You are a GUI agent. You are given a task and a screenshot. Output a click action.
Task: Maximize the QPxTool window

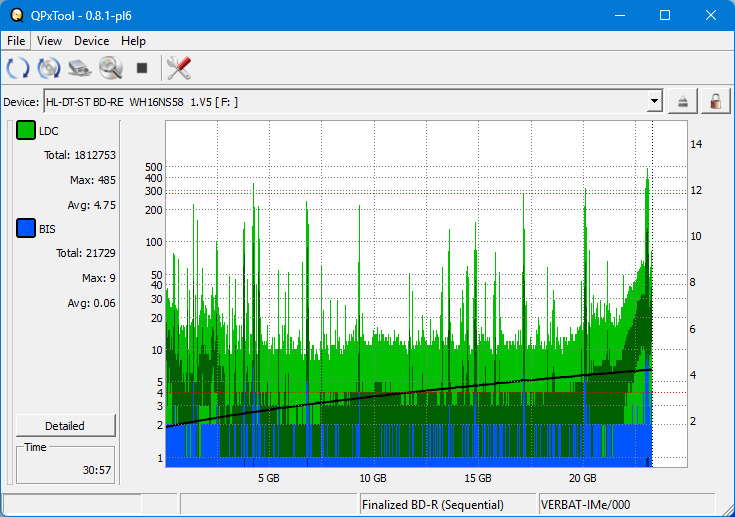click(664, 15)
